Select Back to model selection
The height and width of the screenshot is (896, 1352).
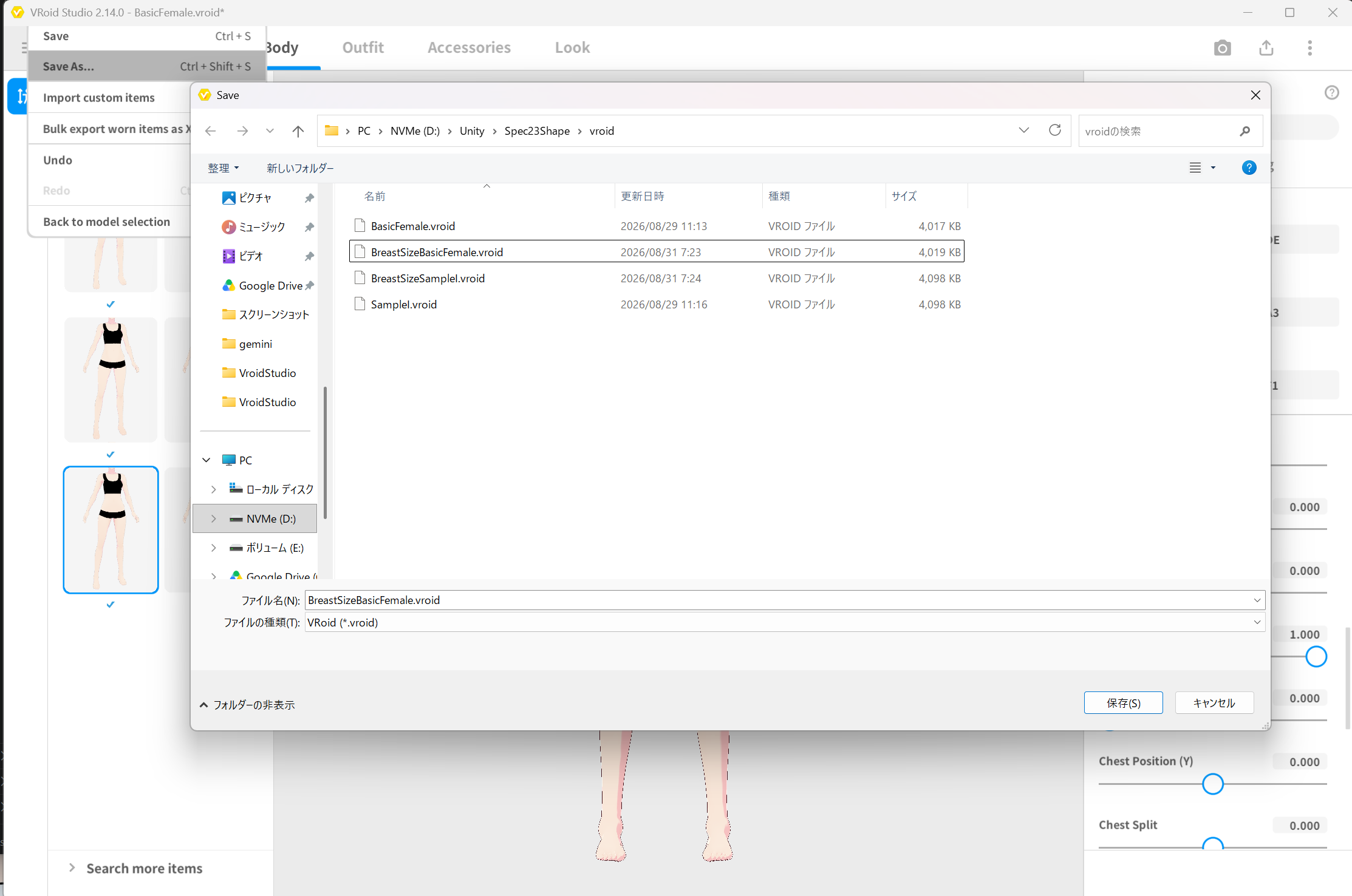[107, 222]
